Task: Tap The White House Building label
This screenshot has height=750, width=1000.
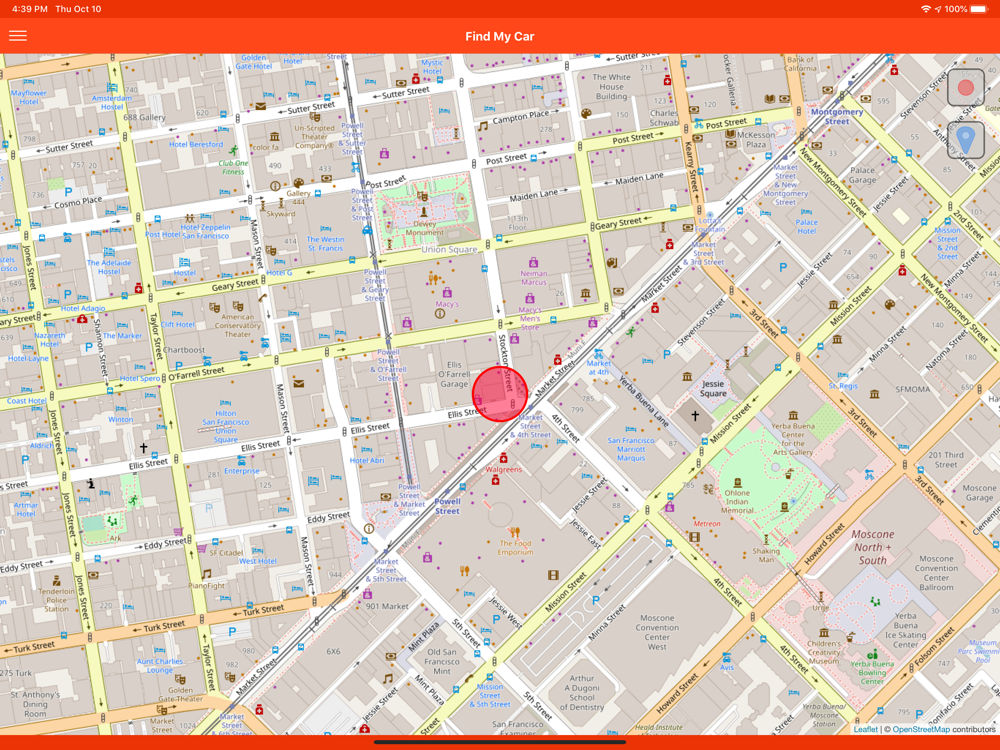Action: 611,87
